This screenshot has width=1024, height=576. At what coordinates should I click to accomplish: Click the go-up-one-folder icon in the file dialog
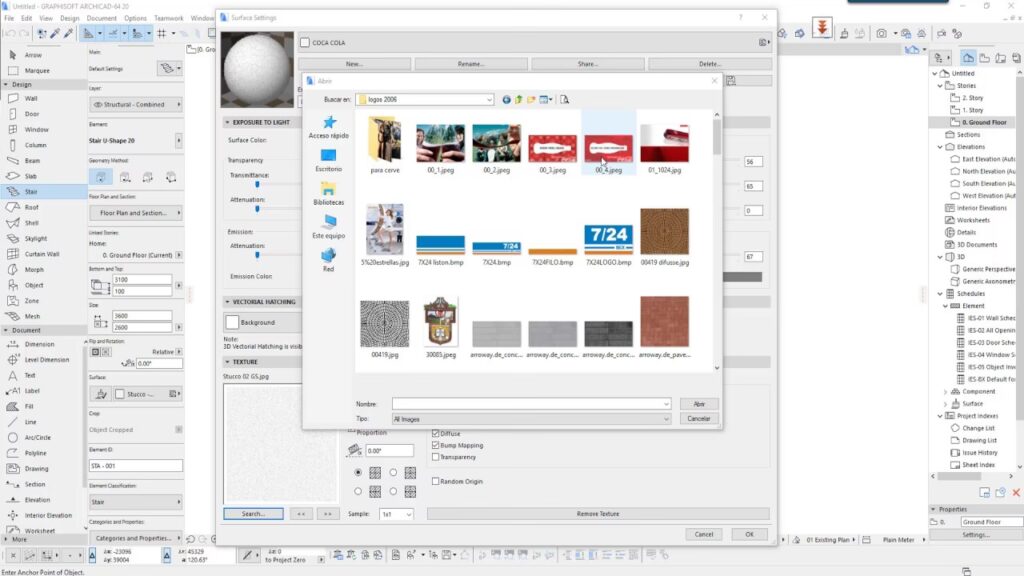coord(519,100)
